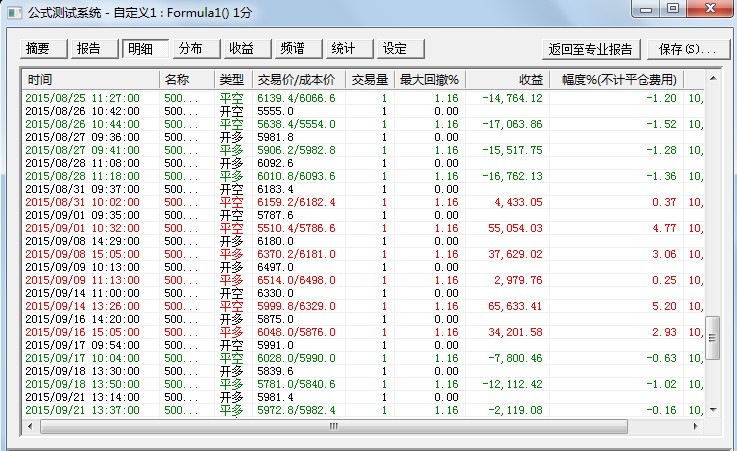Click the 返回至专业报告 button

pos(591,49)
